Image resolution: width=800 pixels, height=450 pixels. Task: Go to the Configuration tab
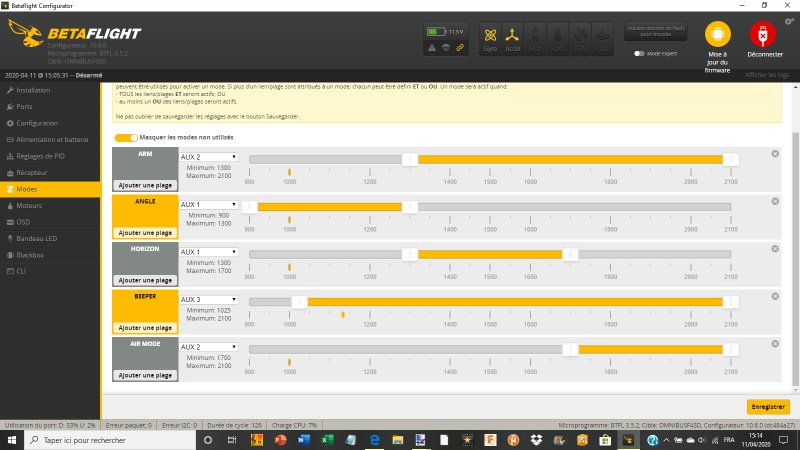[x=37, y=123]
